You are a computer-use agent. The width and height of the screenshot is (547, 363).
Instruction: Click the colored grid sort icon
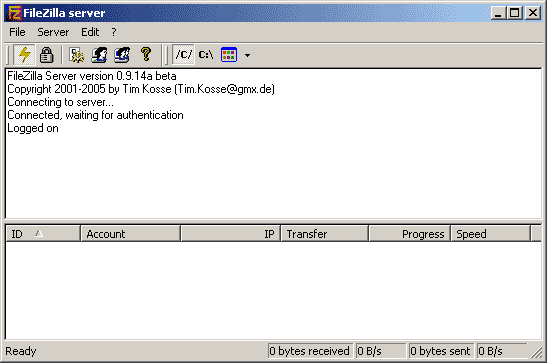point(229,55)
